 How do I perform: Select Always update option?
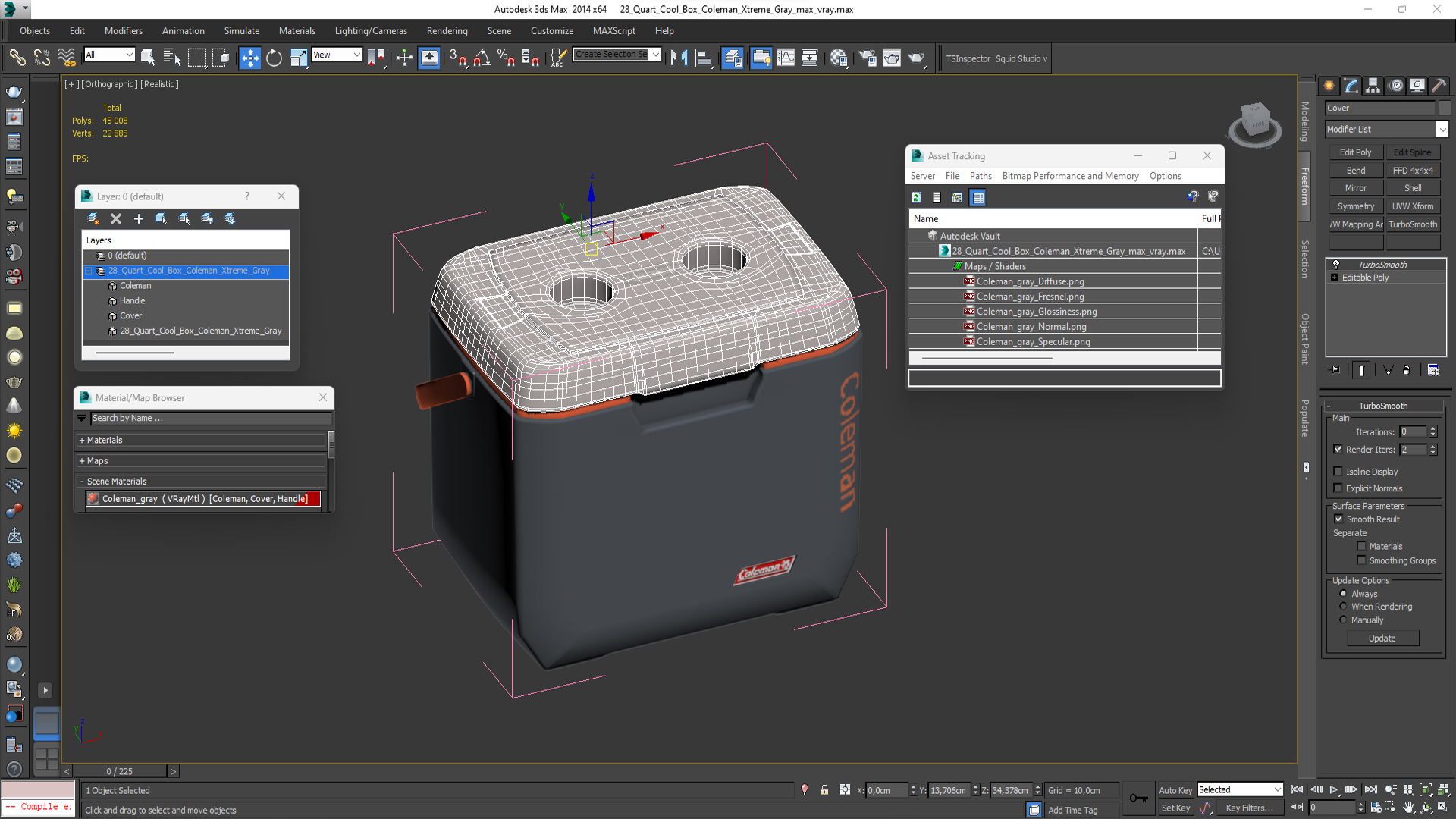click(1343, 594)
